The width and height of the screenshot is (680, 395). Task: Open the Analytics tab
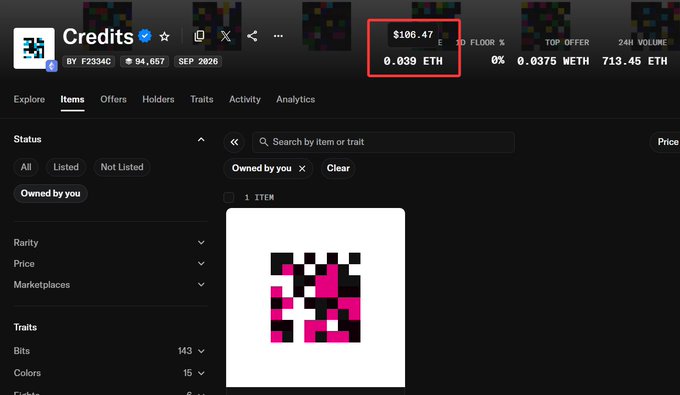(296, 99)
